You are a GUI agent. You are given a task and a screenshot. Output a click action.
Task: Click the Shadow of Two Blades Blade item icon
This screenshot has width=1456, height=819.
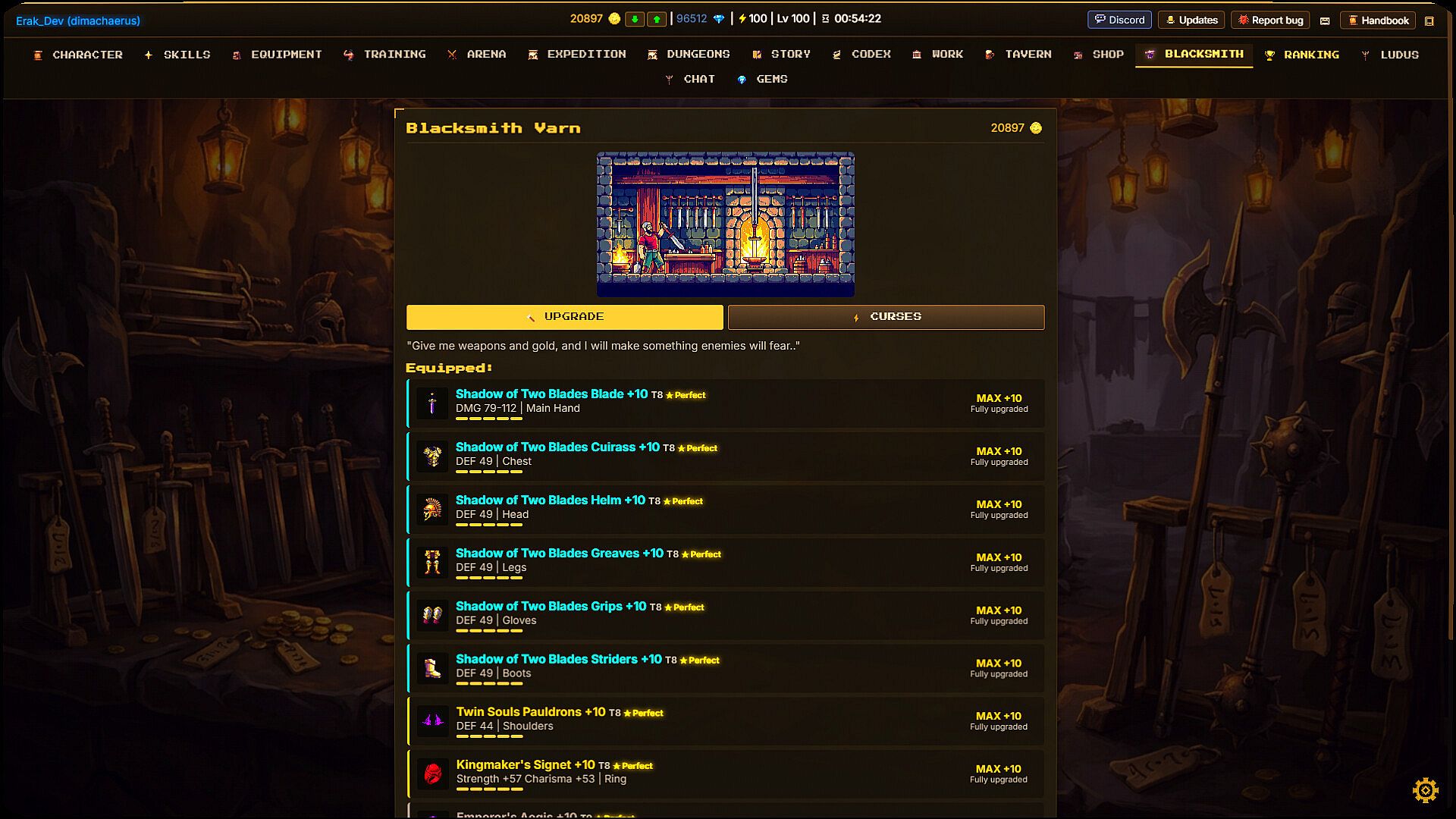pos(432,403)
